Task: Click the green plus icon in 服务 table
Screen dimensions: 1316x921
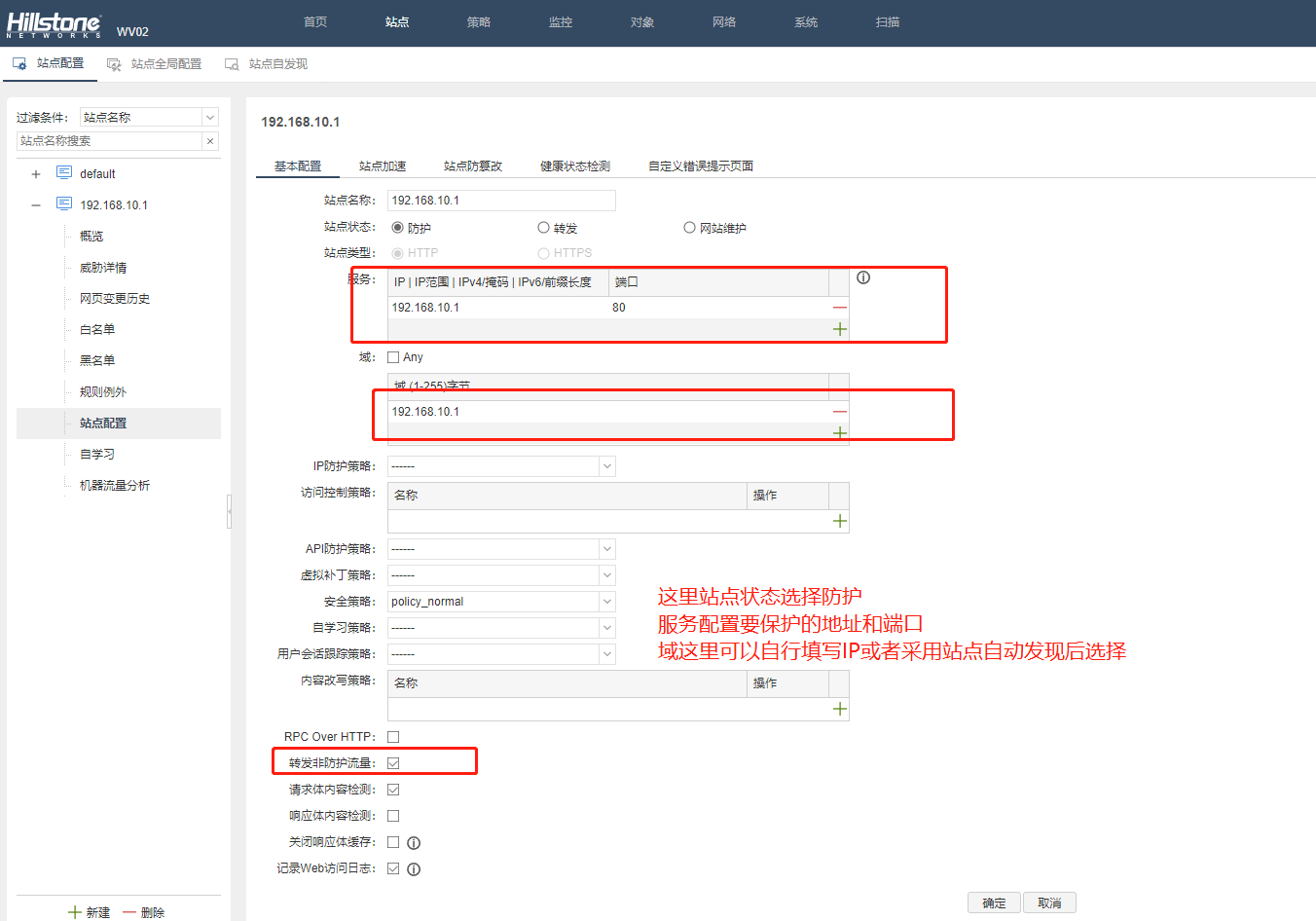Action: (839, 330)
